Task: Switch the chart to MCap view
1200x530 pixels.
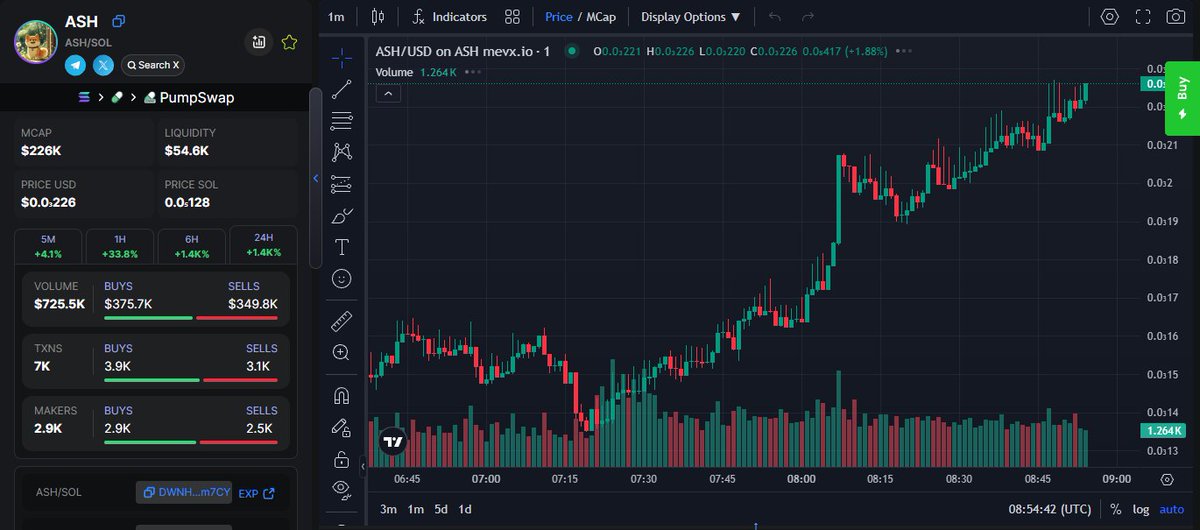Action: [601, 17]
